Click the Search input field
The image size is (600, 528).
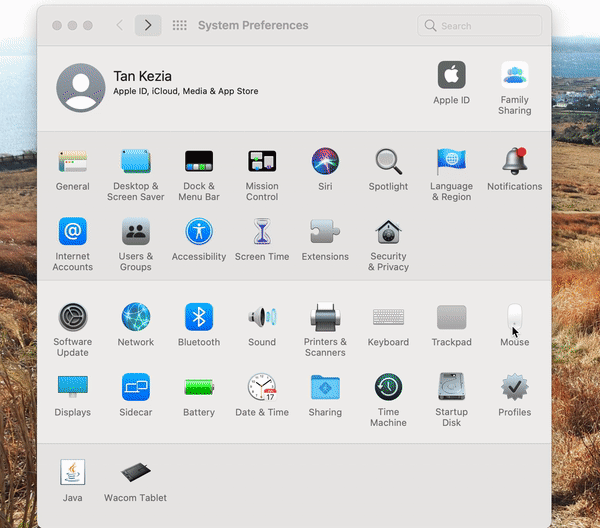point(485,25)
